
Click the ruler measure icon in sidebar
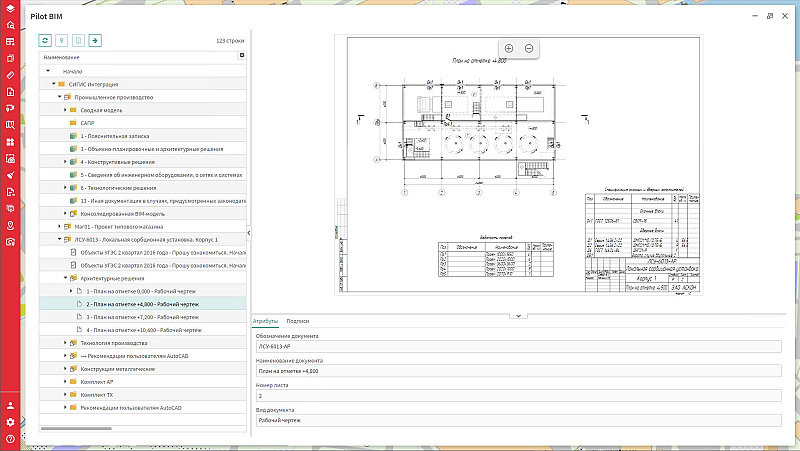10,75
